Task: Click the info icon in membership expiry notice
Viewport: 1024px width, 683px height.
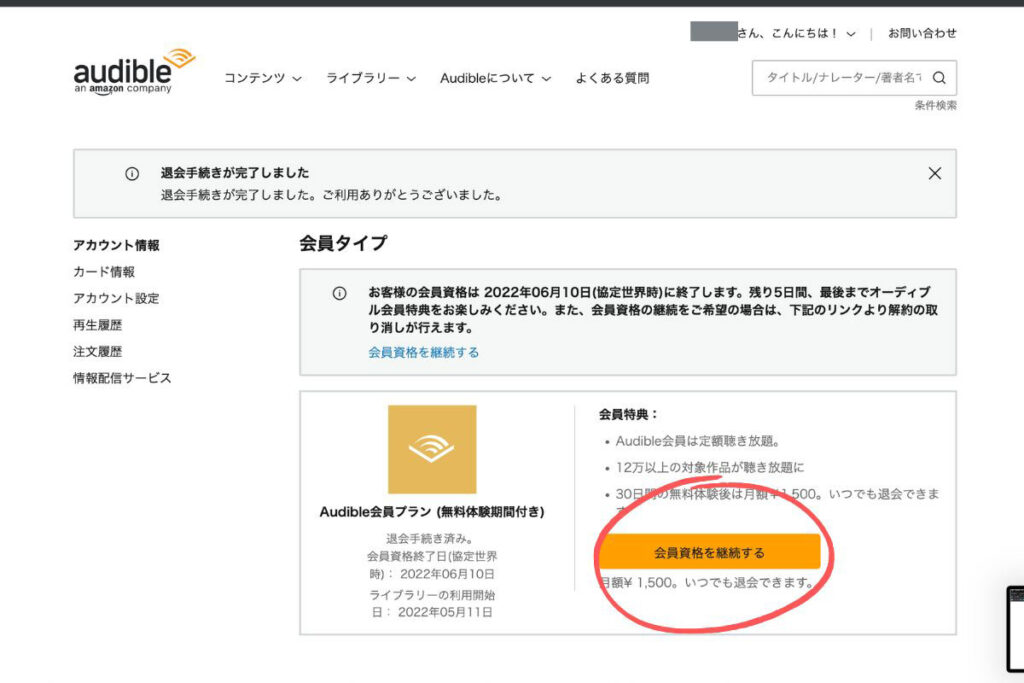Action: point(340,293)
